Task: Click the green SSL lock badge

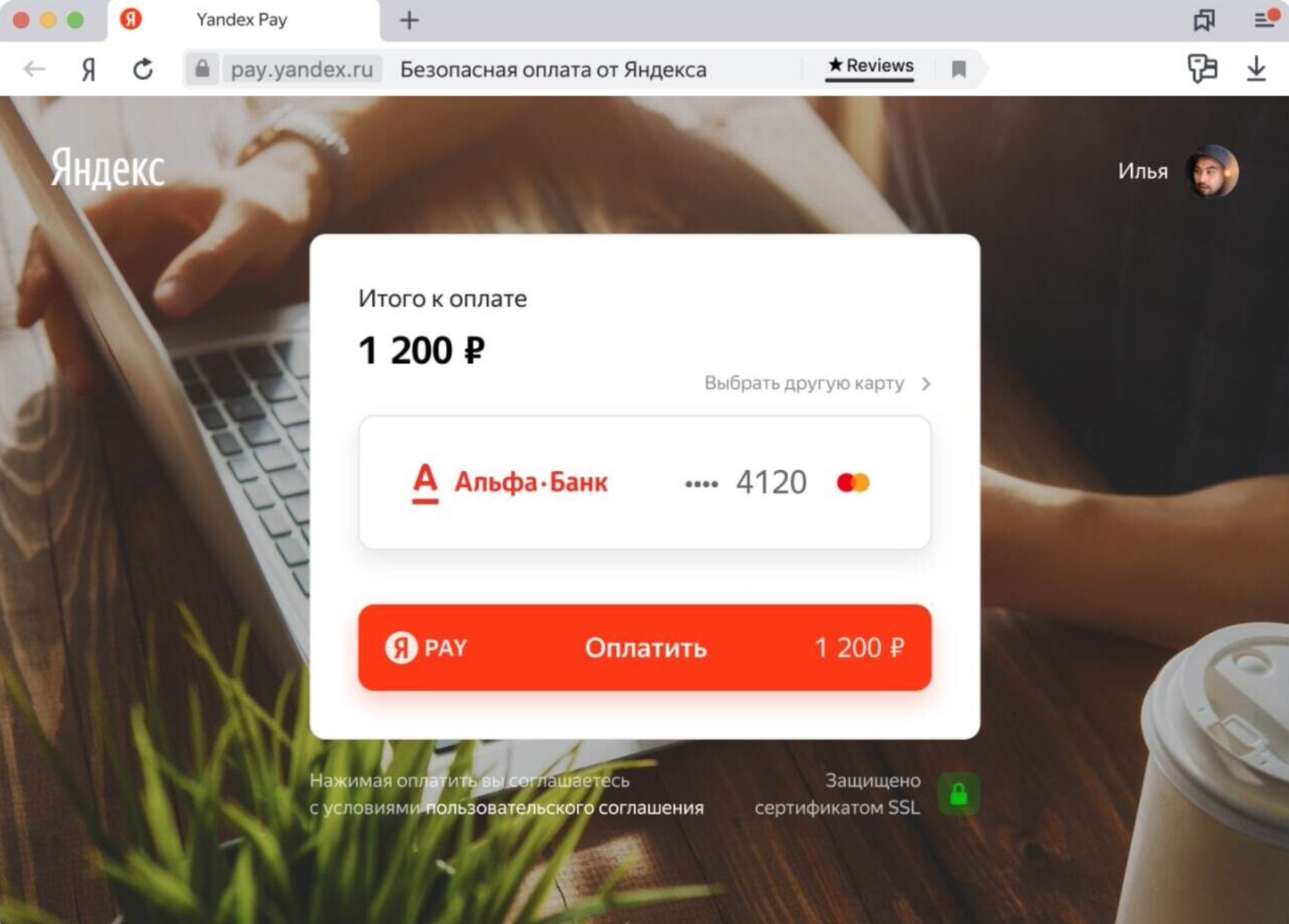Action: [959, 794]
